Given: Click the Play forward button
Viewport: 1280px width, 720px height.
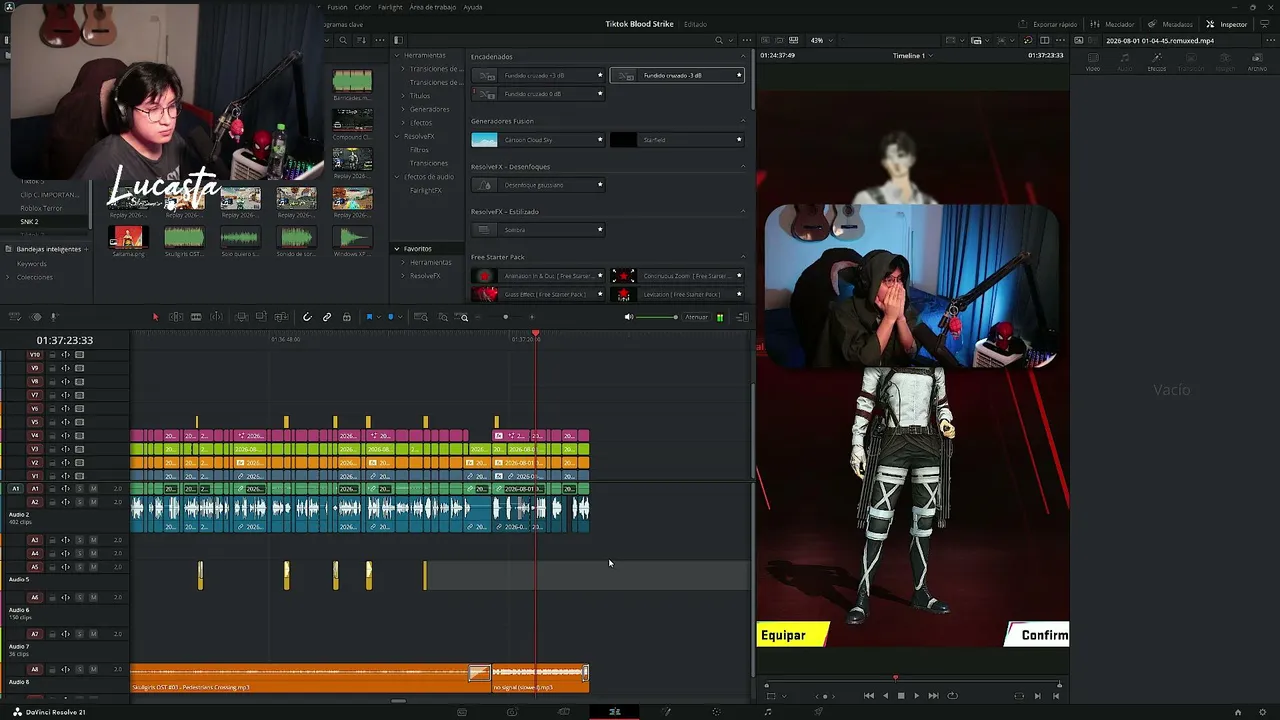Looking at the screenshot, I should (916, 696).
